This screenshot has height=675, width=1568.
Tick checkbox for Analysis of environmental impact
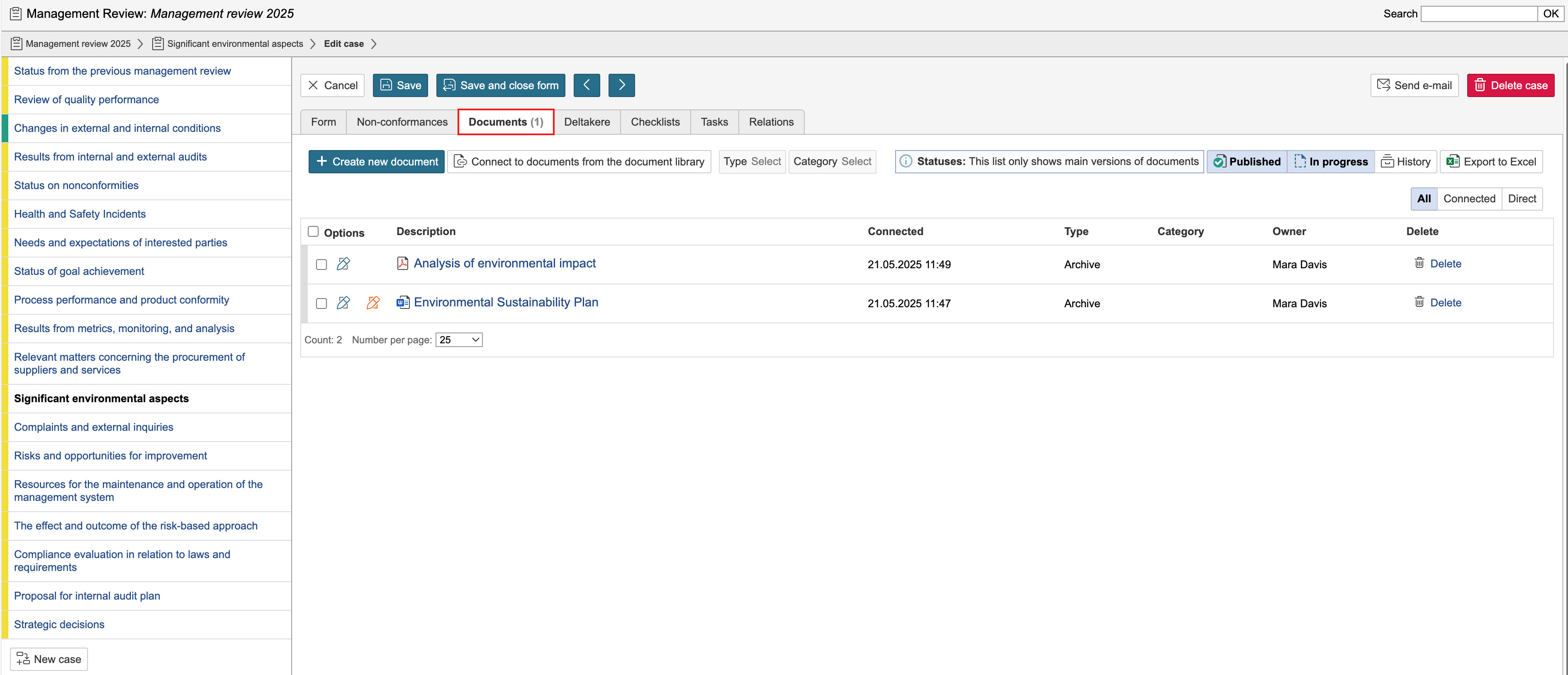click(321, 264)
